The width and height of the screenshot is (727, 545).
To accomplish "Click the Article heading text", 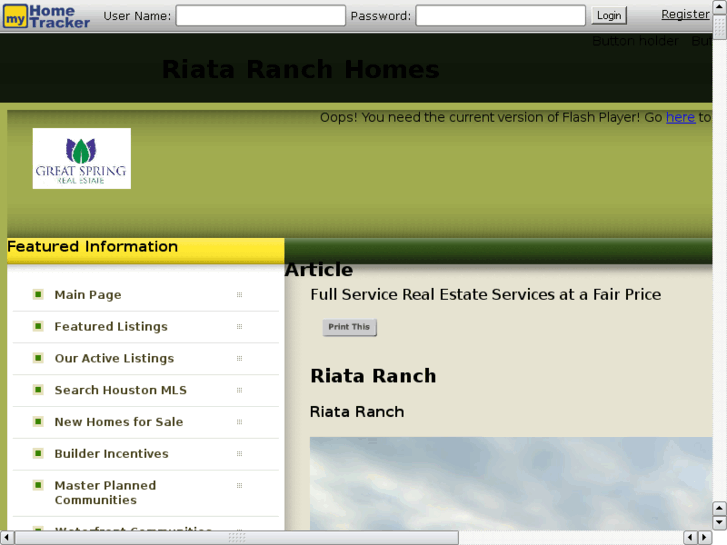I will (319, 270).
